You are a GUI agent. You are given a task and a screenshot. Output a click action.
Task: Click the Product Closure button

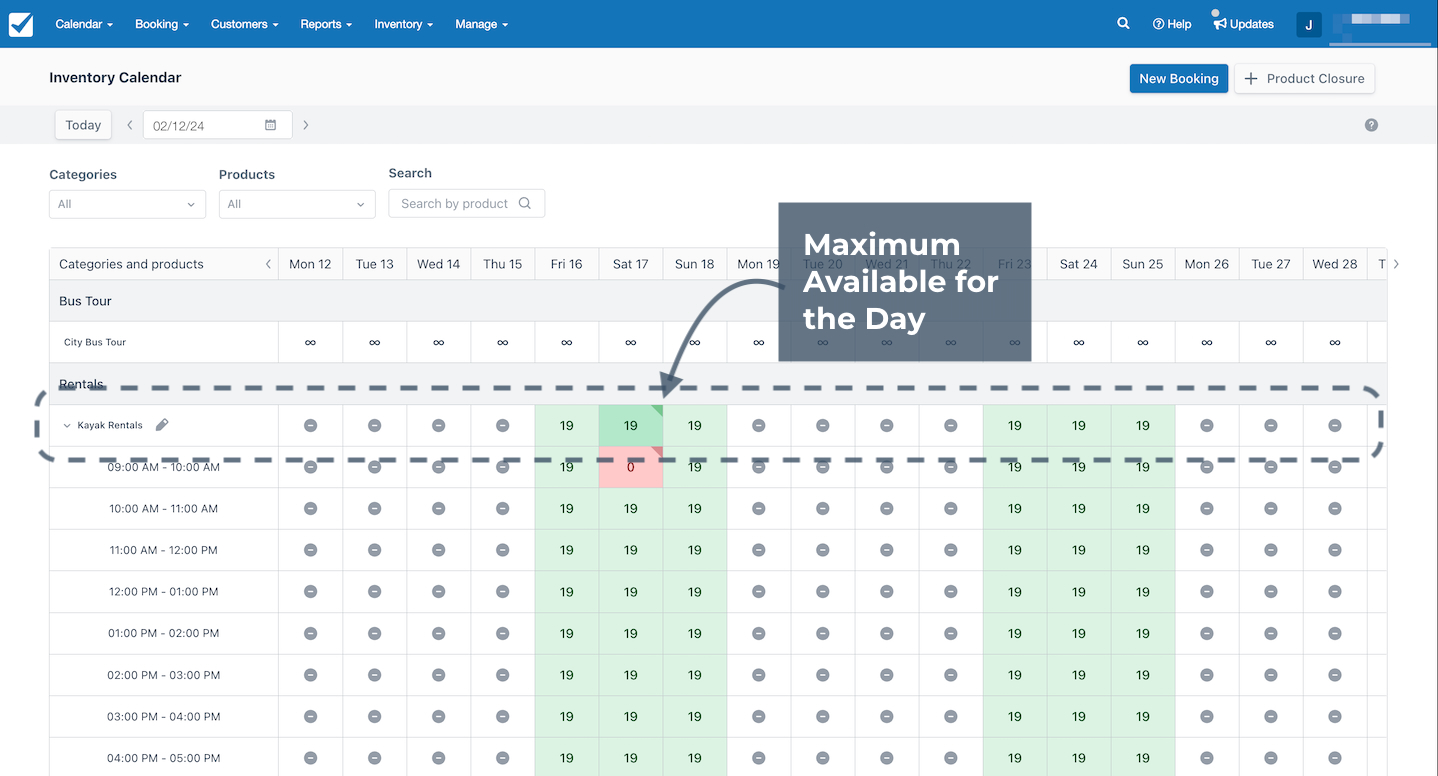[x=1305, y=78]
